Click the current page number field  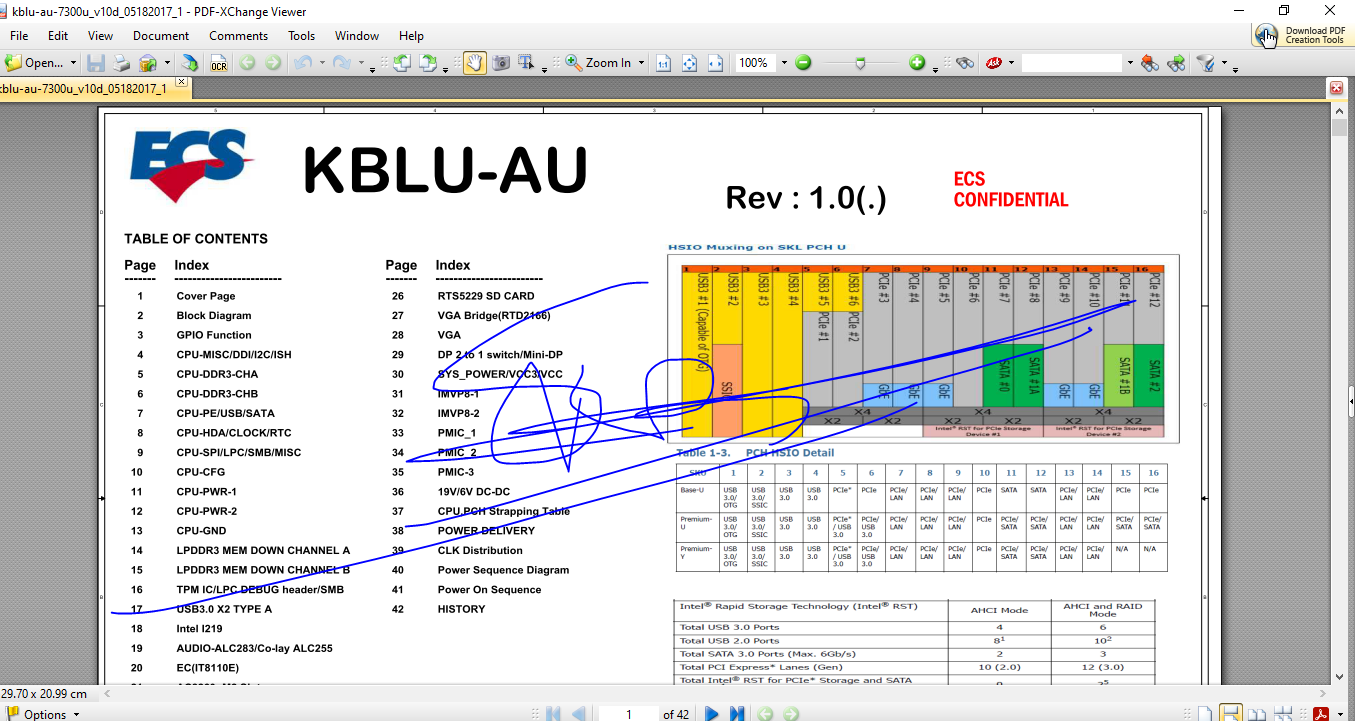[629, 714]
